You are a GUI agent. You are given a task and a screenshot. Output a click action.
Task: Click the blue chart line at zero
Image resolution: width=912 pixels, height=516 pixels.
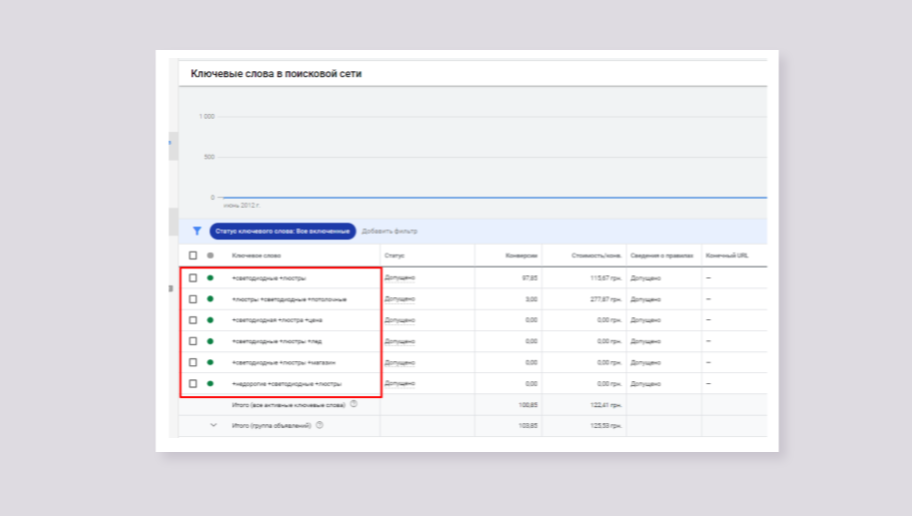[x=494, y=197]
